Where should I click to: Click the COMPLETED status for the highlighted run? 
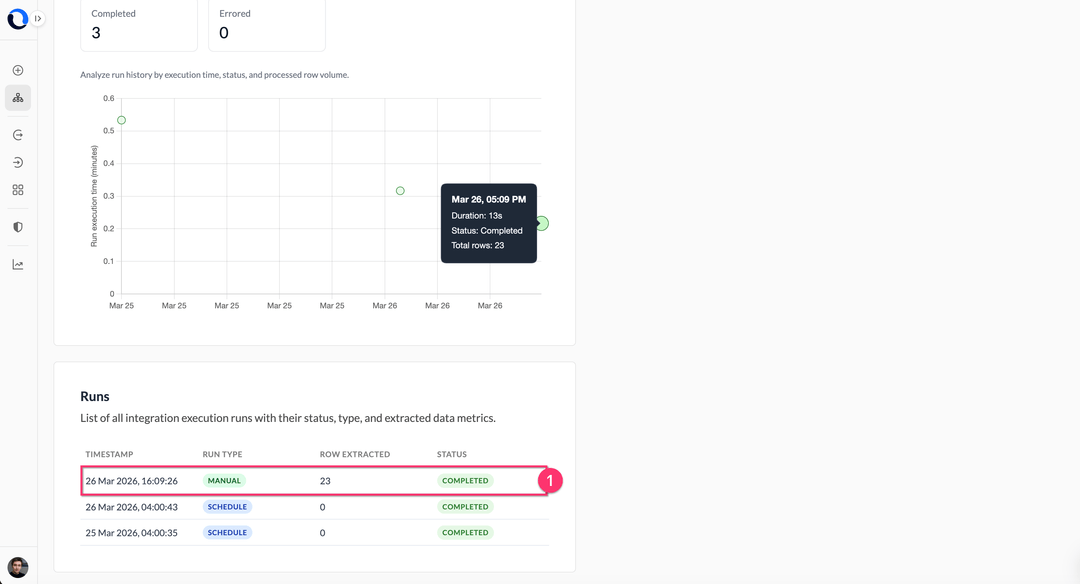pyautogui.click(x=465, y=480)
